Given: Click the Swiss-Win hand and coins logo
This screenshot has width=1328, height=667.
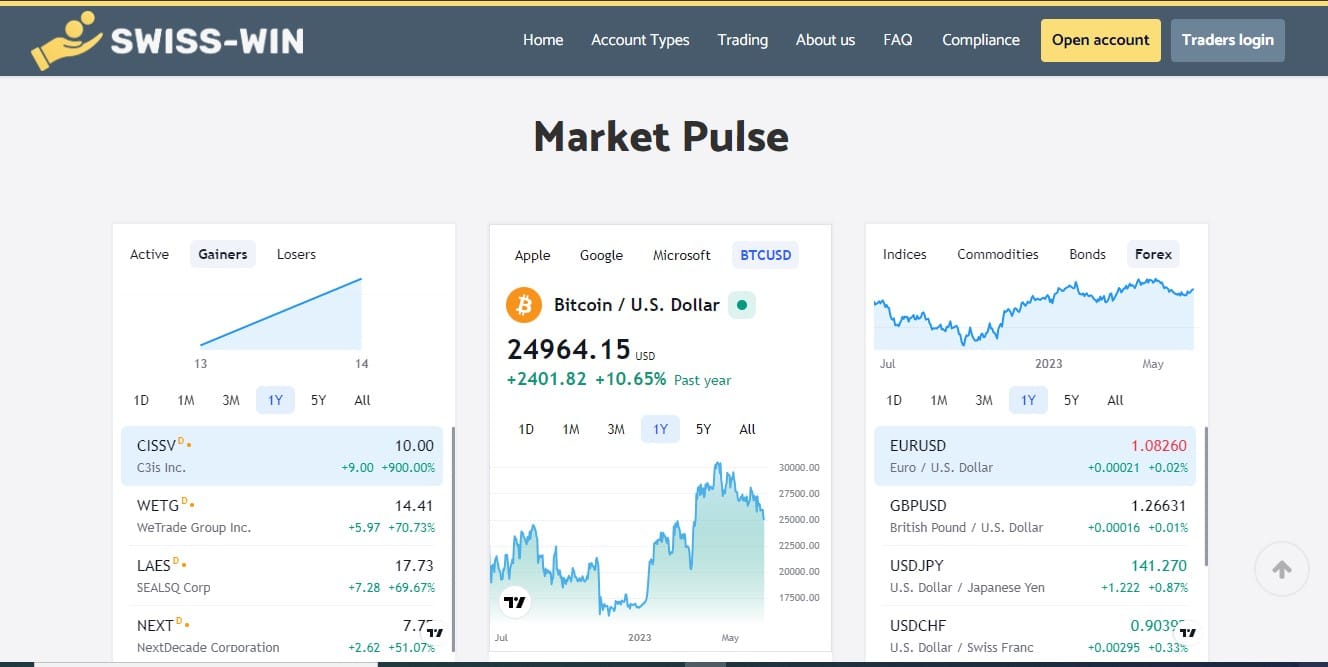Looking at the screenshot, I should pyautogui.click(x=66, y=41).
